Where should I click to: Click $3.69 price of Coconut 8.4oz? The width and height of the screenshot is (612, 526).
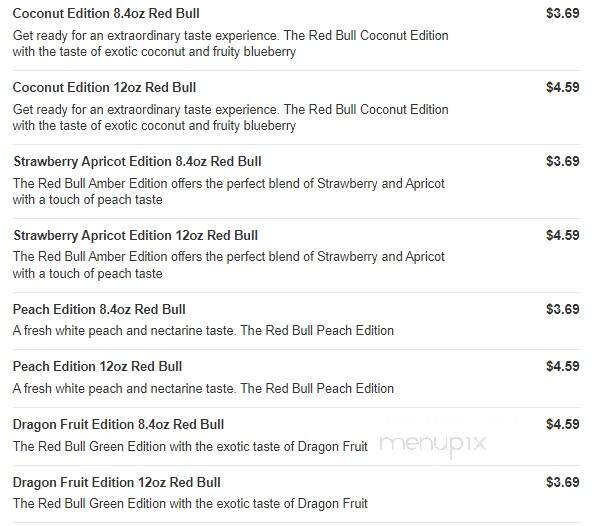pyautogui.click(x=562, y=13)
